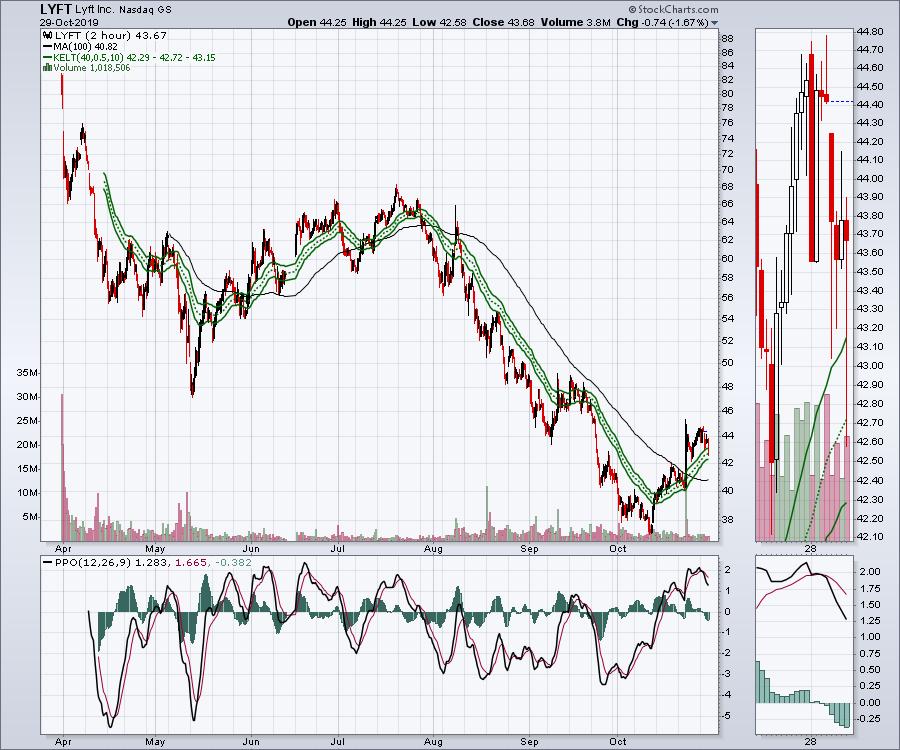Click the '44.80' zoom panel price label

coord(869,31)
